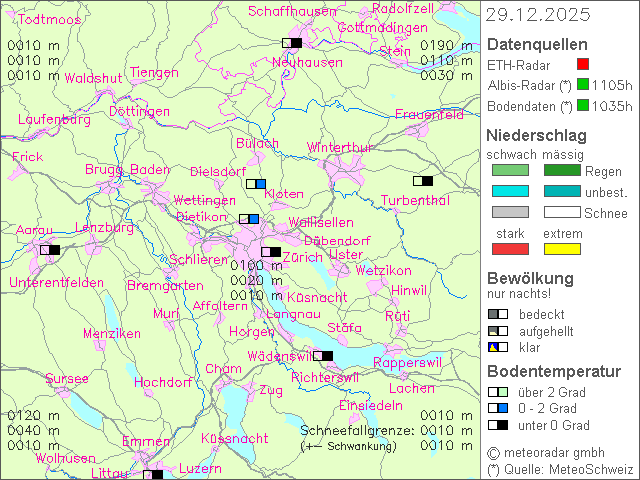This screenshot has width=640, height=480.
Task: Click the 'bedeckt' cloud cover legend icon
Action: [x=497, y=313]
